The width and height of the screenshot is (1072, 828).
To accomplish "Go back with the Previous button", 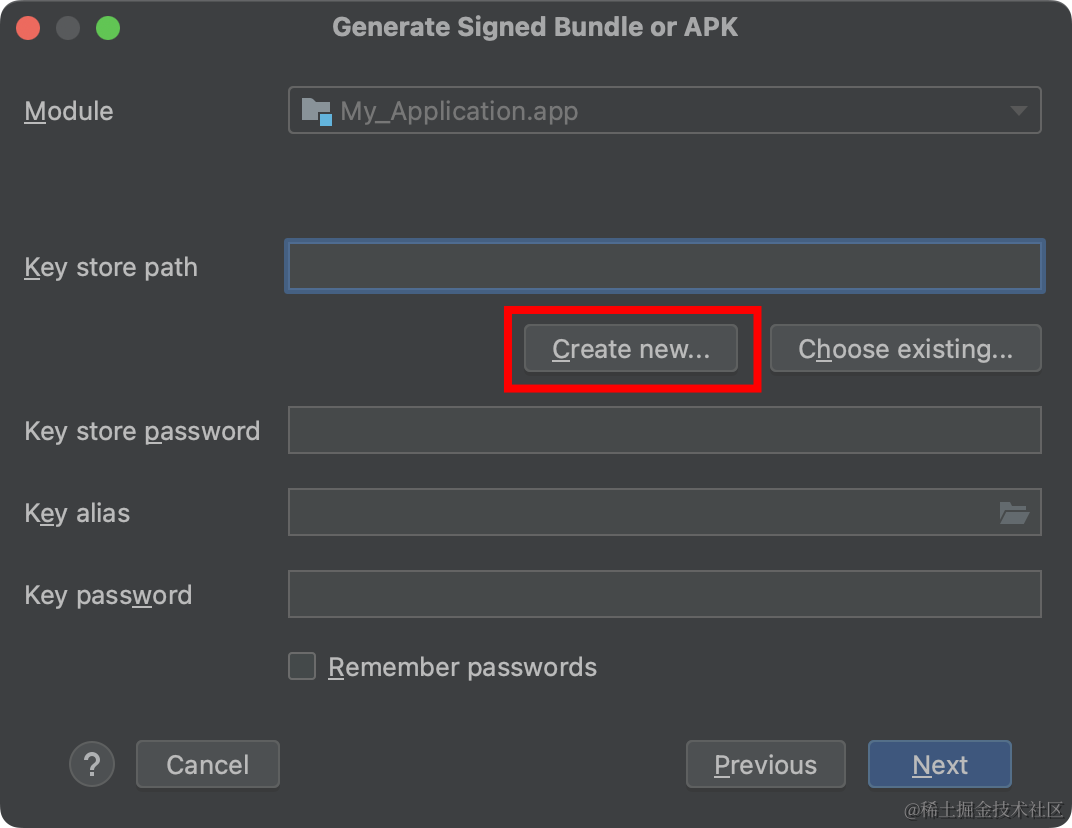I will (765, 764).
